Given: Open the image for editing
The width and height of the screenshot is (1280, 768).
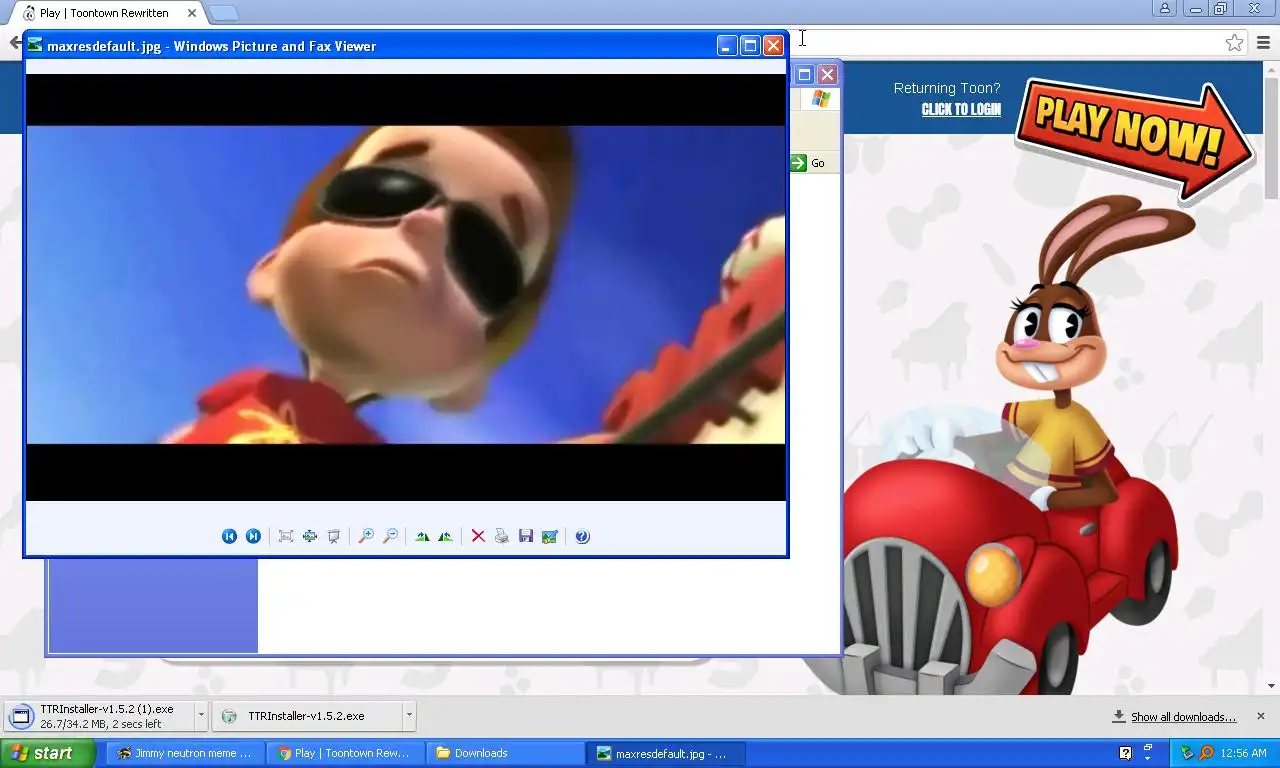Looking at the screenshot, I should (550, 536).
